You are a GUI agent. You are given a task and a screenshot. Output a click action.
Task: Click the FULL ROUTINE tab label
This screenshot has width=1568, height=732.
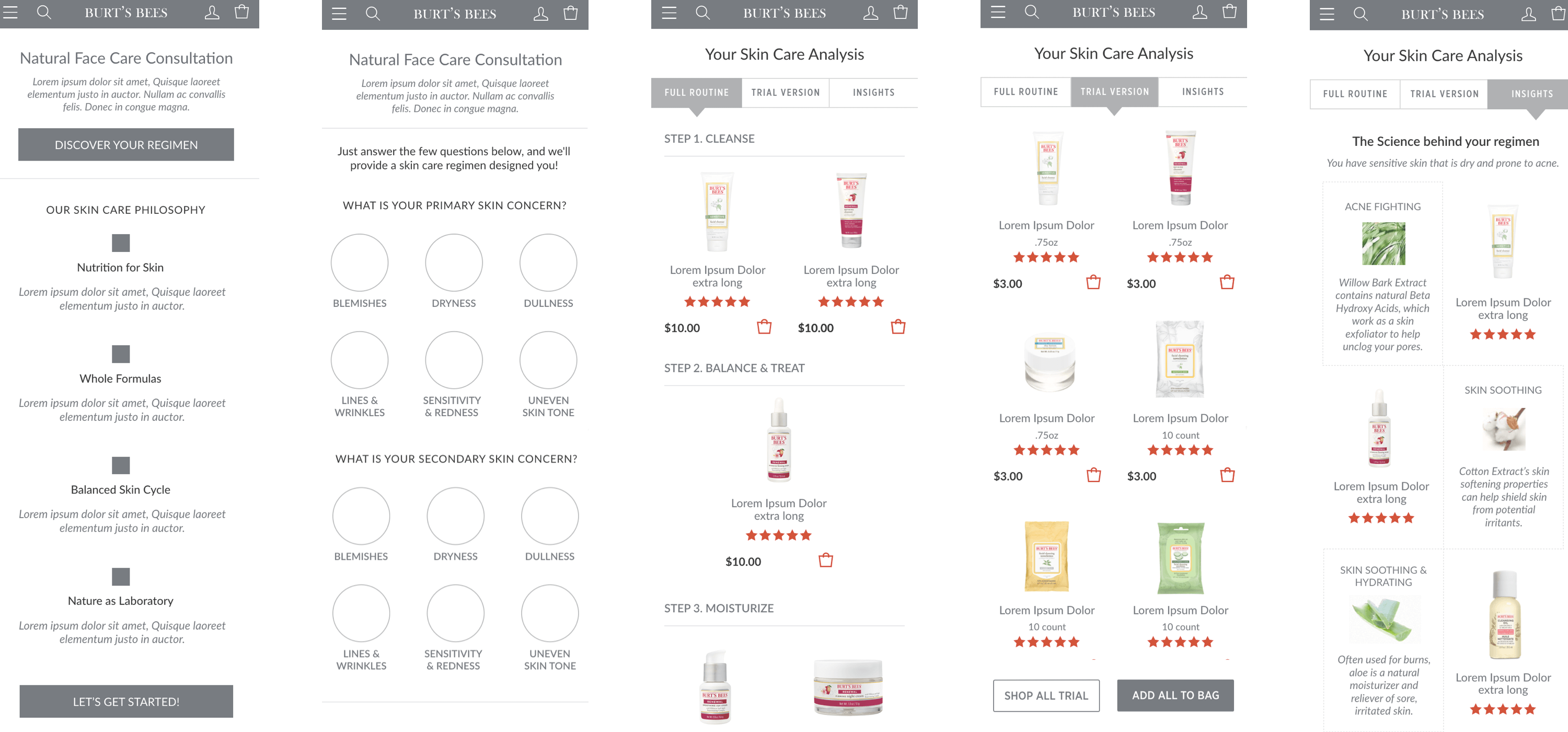pyautogui.click(x=693, y=93)
